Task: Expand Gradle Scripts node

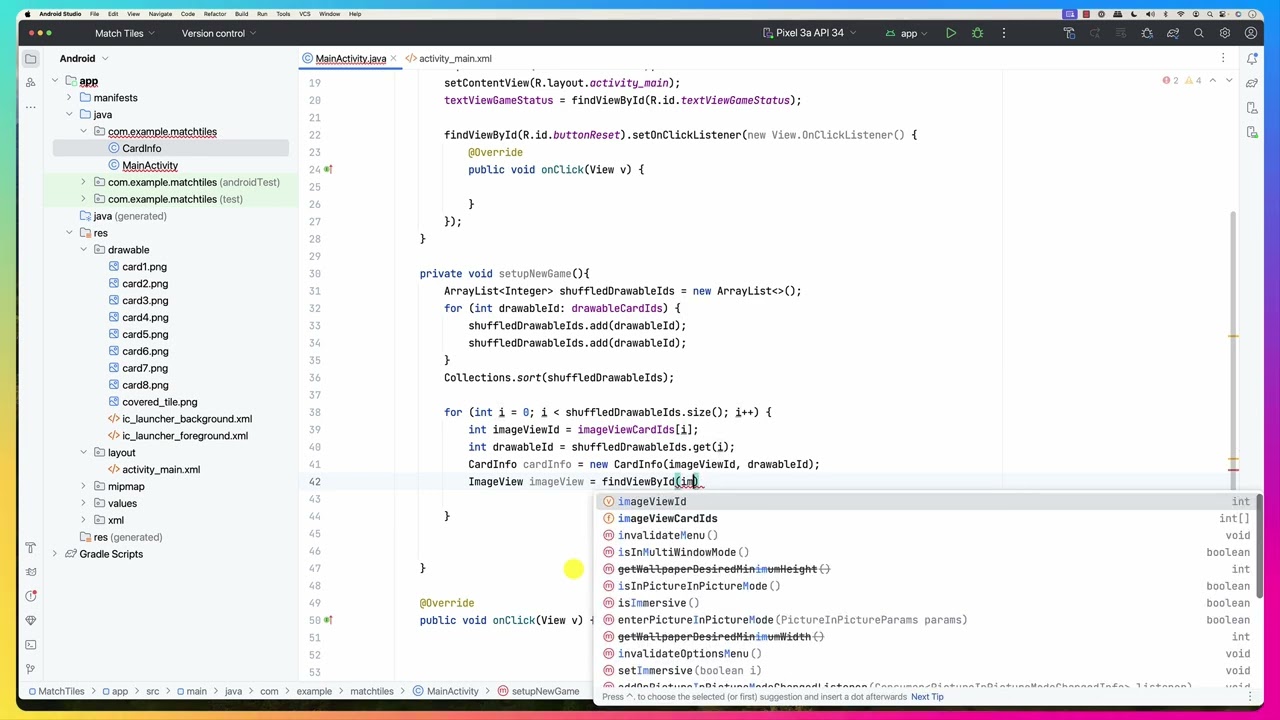Action: point(56,554)
